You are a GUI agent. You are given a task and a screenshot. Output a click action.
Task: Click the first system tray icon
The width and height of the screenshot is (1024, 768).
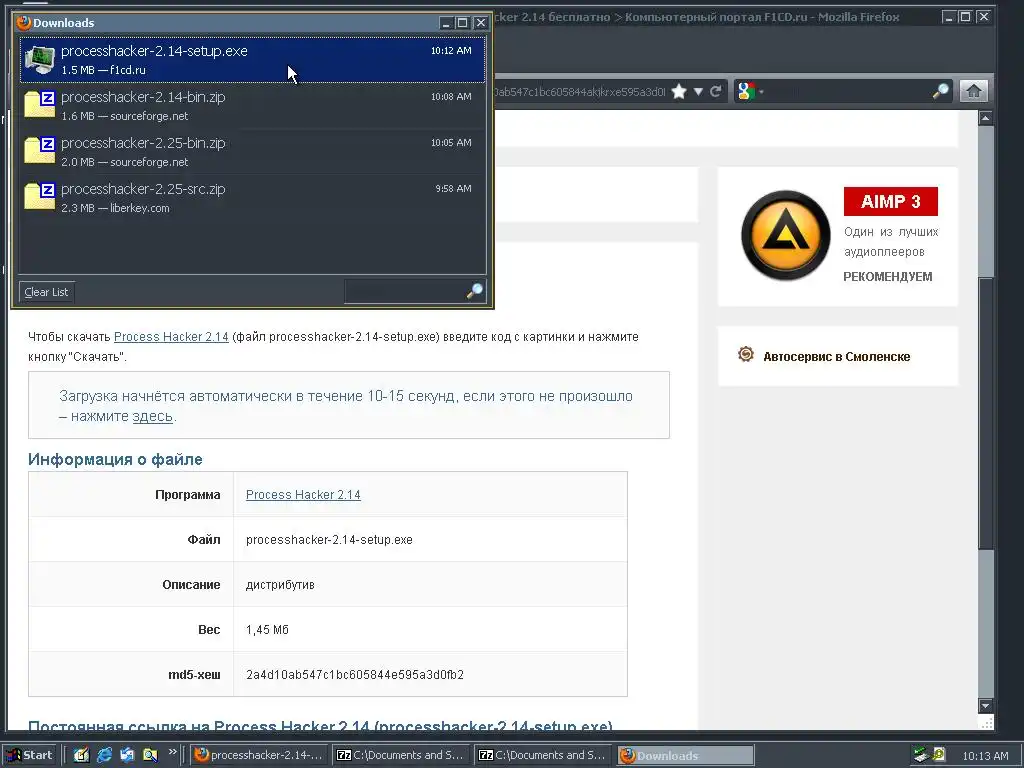[x=921, y=755]
